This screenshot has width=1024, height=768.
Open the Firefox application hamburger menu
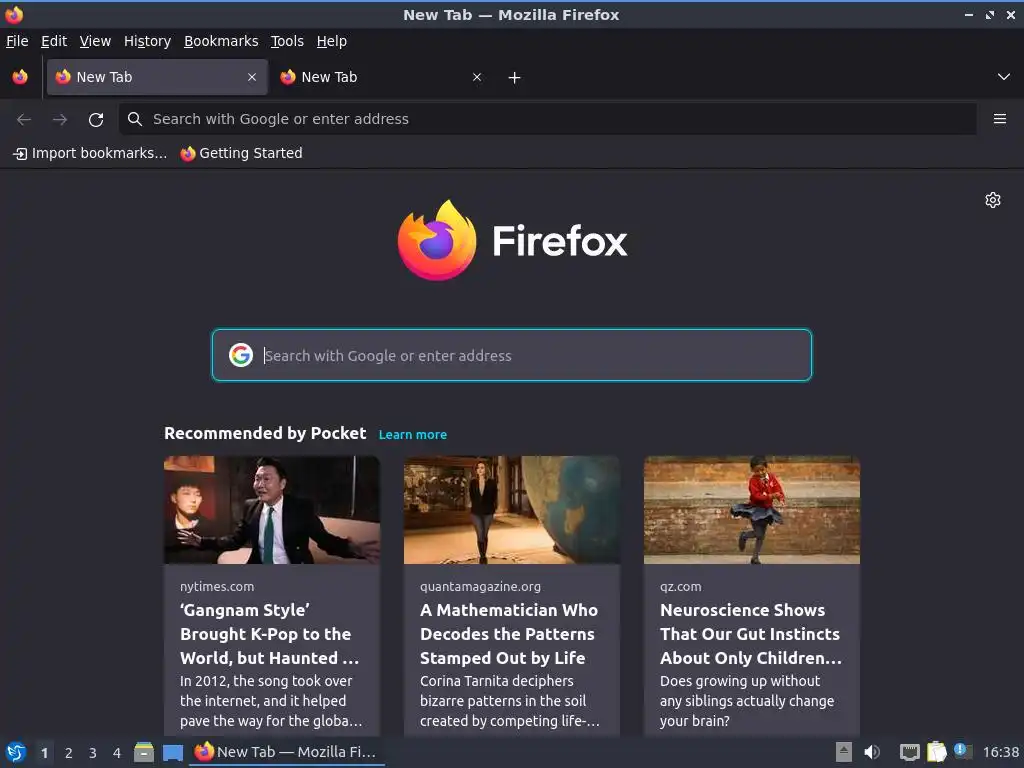click(x=1000, y=119)
